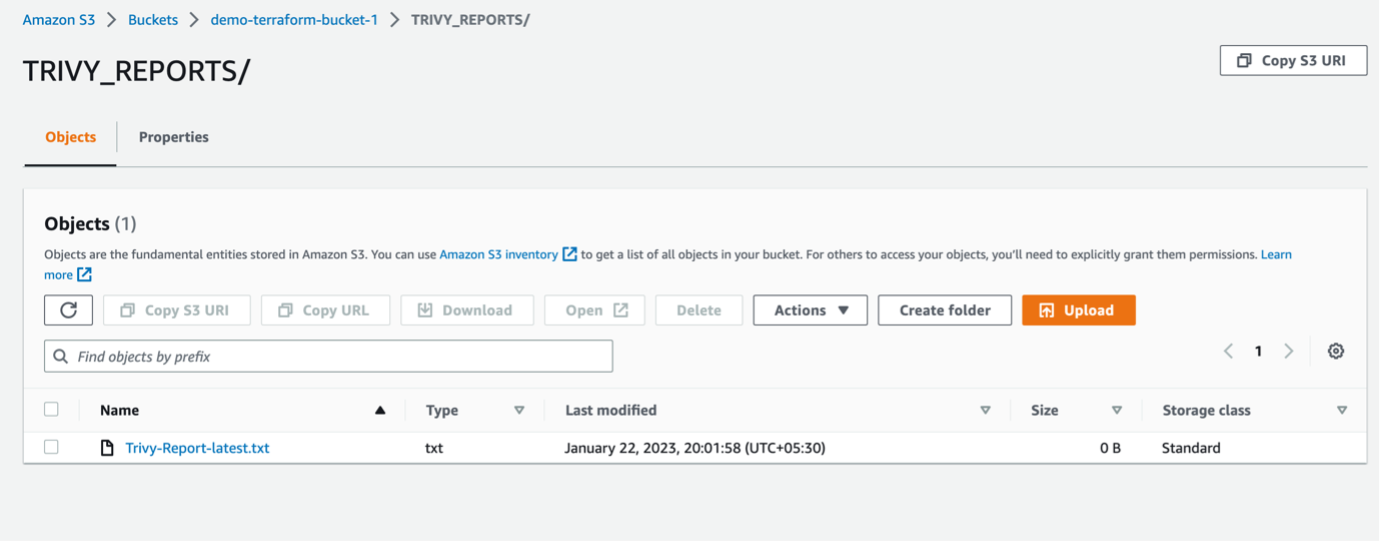The height and width of the screenshot is (543, 1384).
Task: Click the Delete button
Action: click(x=699, y=310)
